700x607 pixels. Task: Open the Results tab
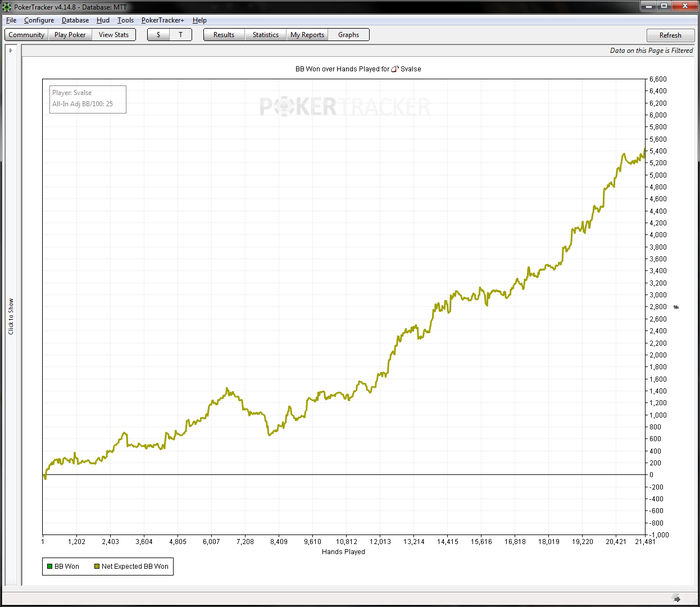pos(224,35)
